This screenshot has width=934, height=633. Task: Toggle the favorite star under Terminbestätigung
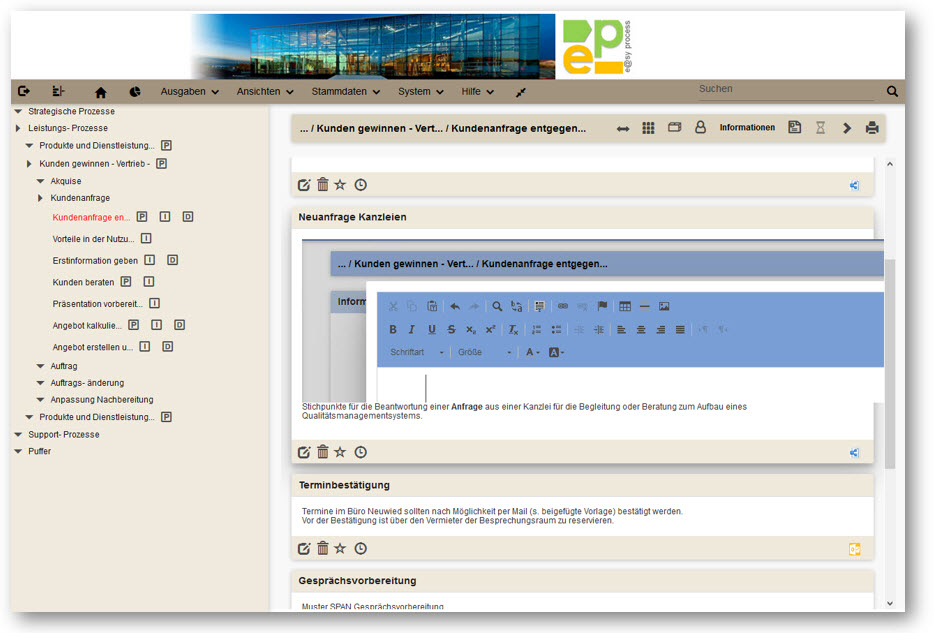click(x=340, y=548)
